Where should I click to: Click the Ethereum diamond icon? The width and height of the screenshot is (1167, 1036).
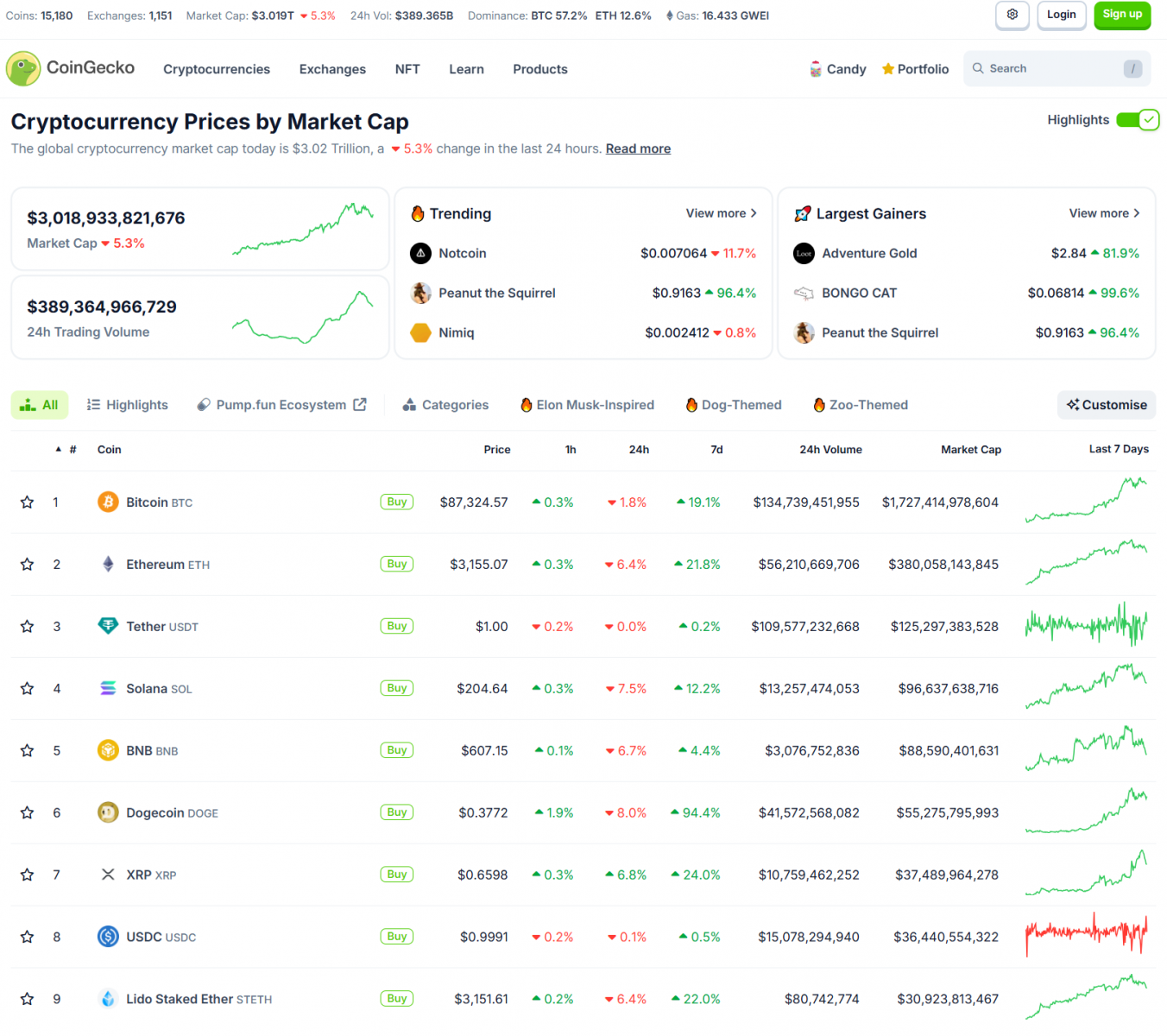[108, 564]
